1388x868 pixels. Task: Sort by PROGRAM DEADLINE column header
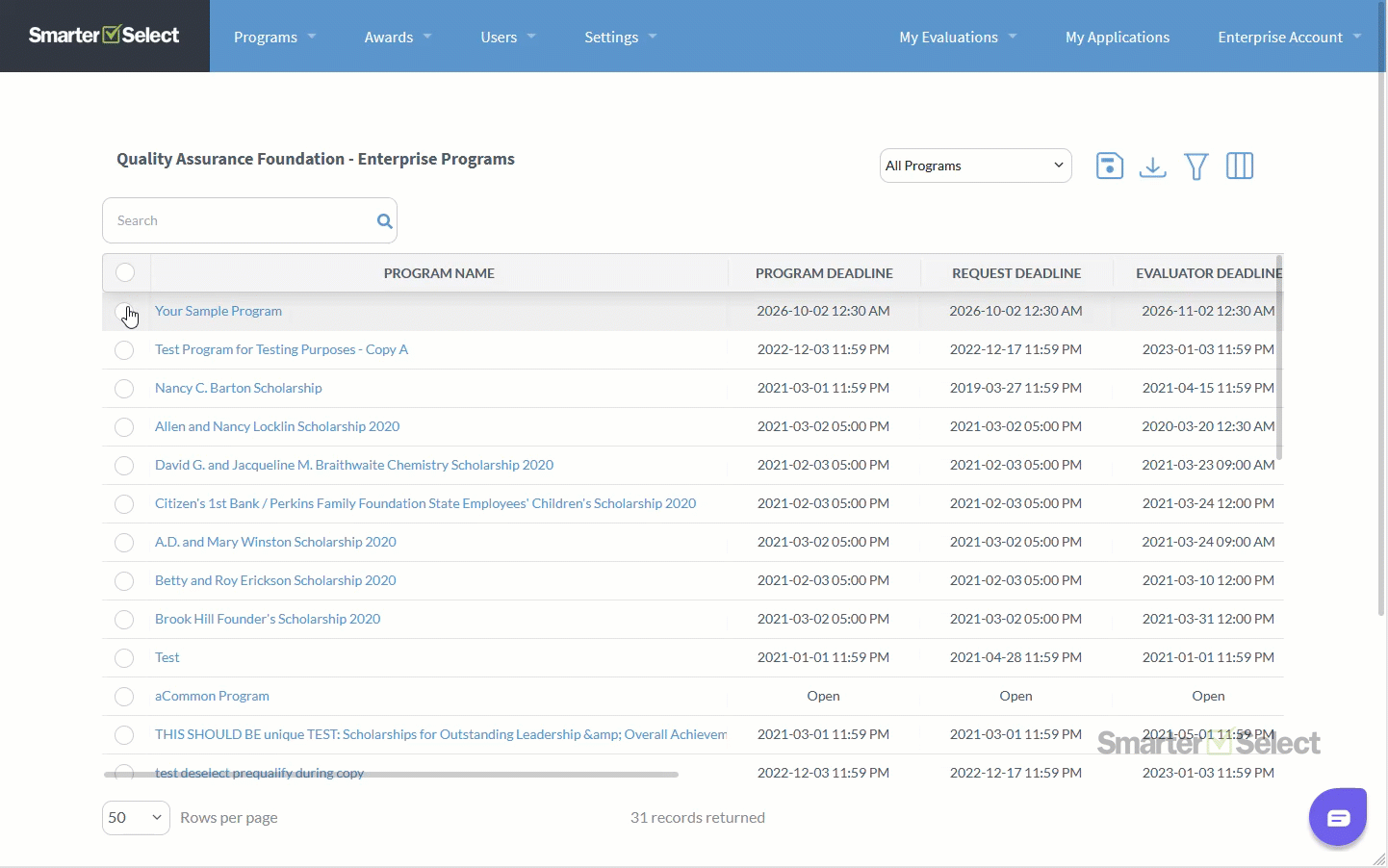pyautogui.click(x=824, y=273)
